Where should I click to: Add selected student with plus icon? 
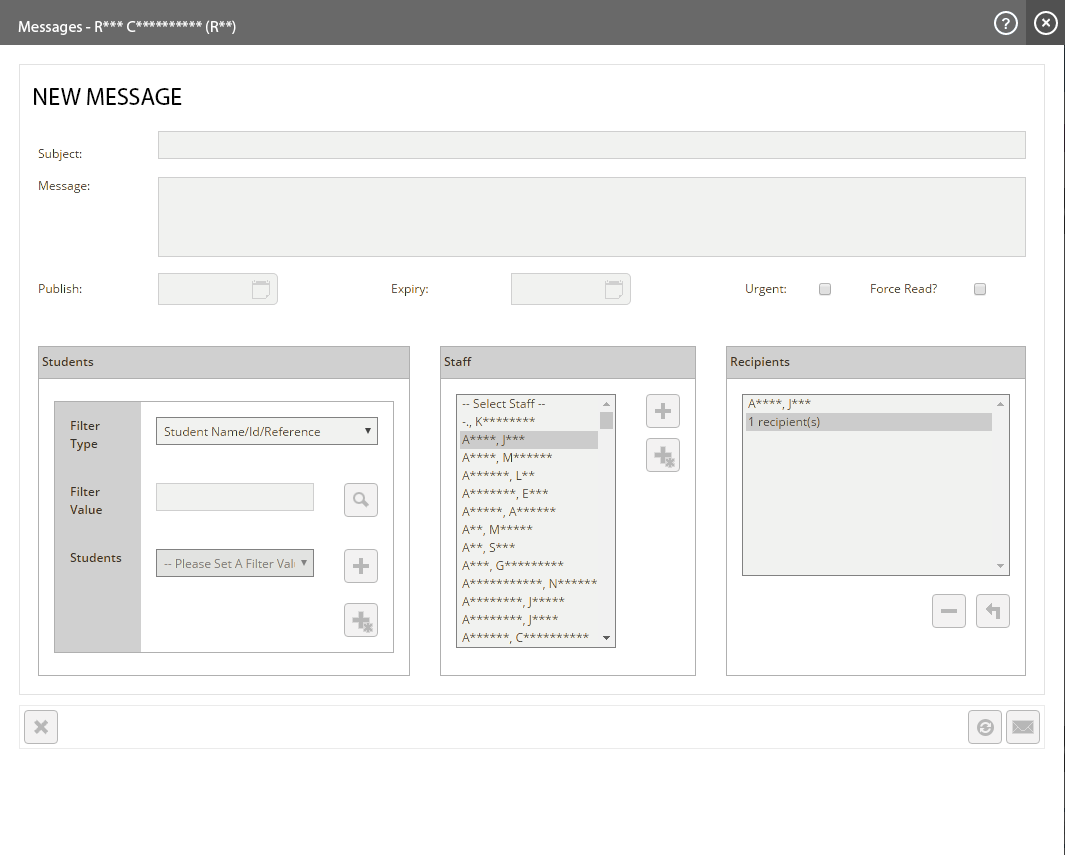pyautogui.click(x=361, y=566)
